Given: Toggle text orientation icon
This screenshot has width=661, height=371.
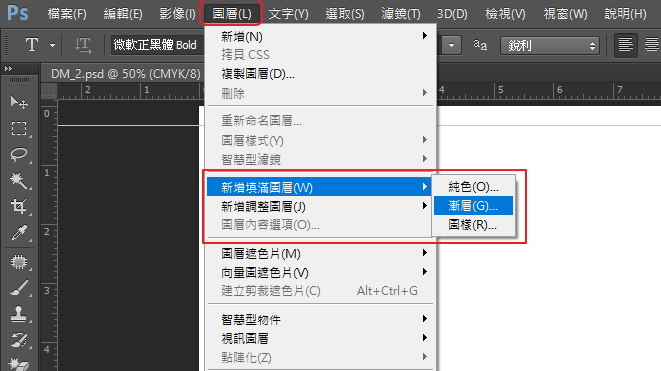Looking at the screenshot, I should tap(83, 45).
